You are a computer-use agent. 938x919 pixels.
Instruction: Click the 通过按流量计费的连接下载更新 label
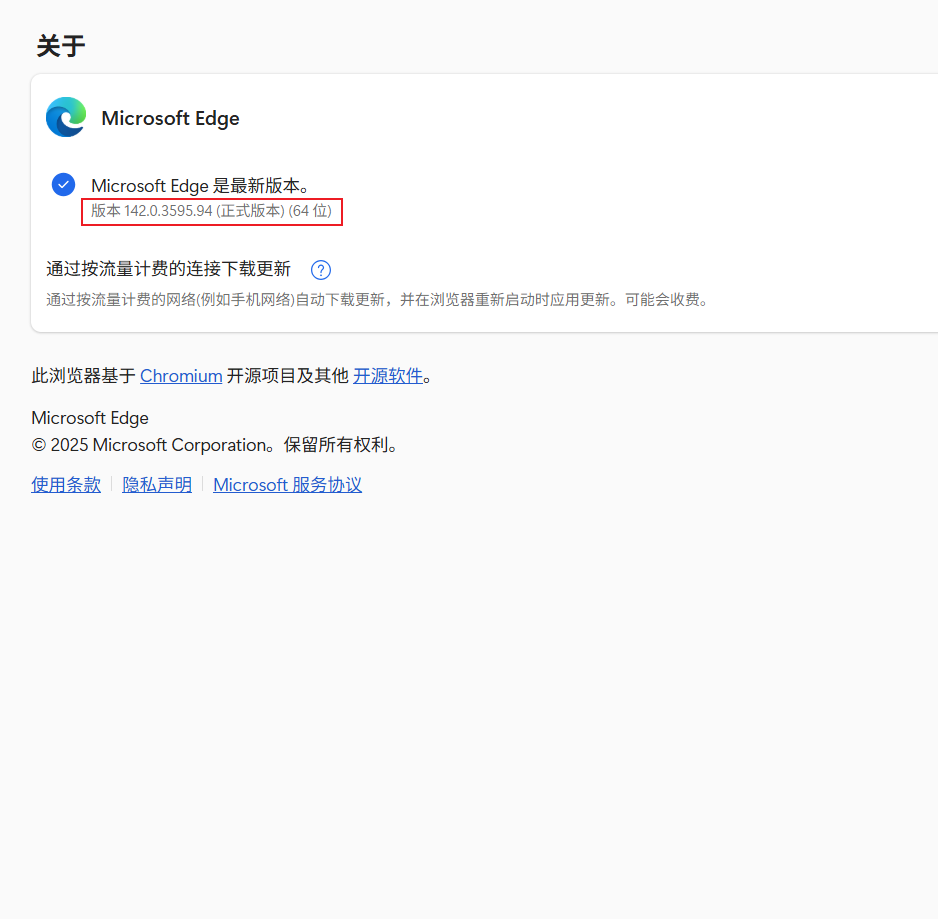[x=168, y=269]
